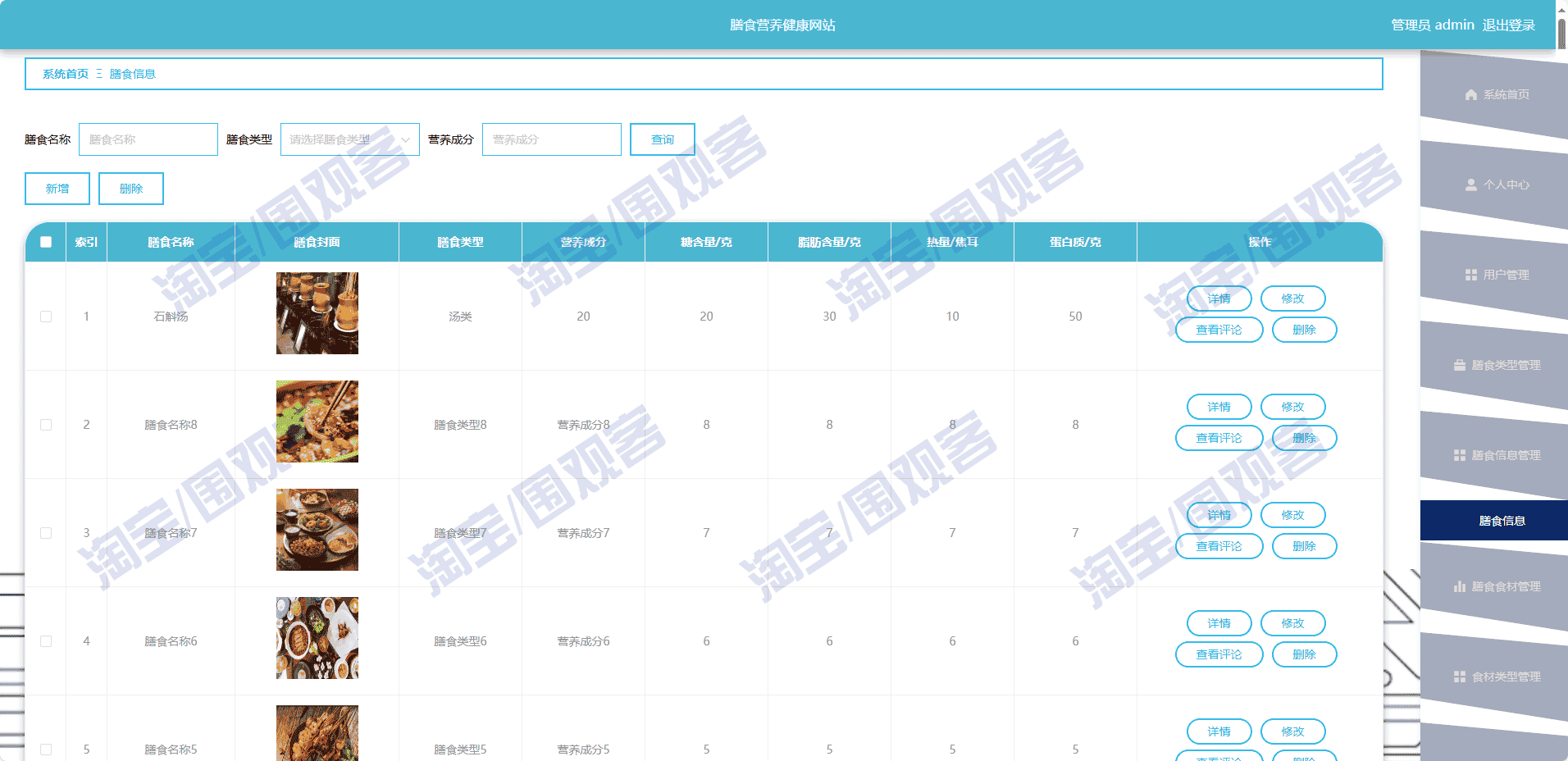Screen dimensions: 1568x761
Task: Click 查看评论 for the 膳食名称7 row
Action: (x=1219, y=546)
